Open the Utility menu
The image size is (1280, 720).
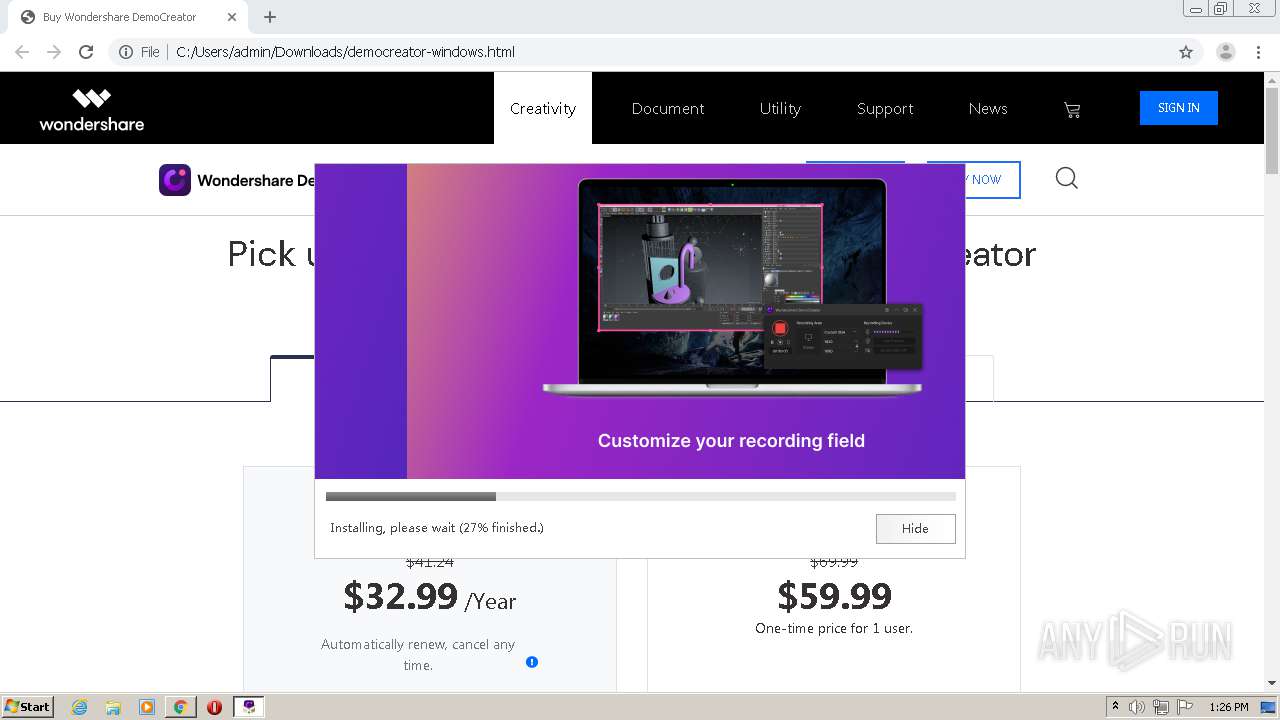point(780,108)
